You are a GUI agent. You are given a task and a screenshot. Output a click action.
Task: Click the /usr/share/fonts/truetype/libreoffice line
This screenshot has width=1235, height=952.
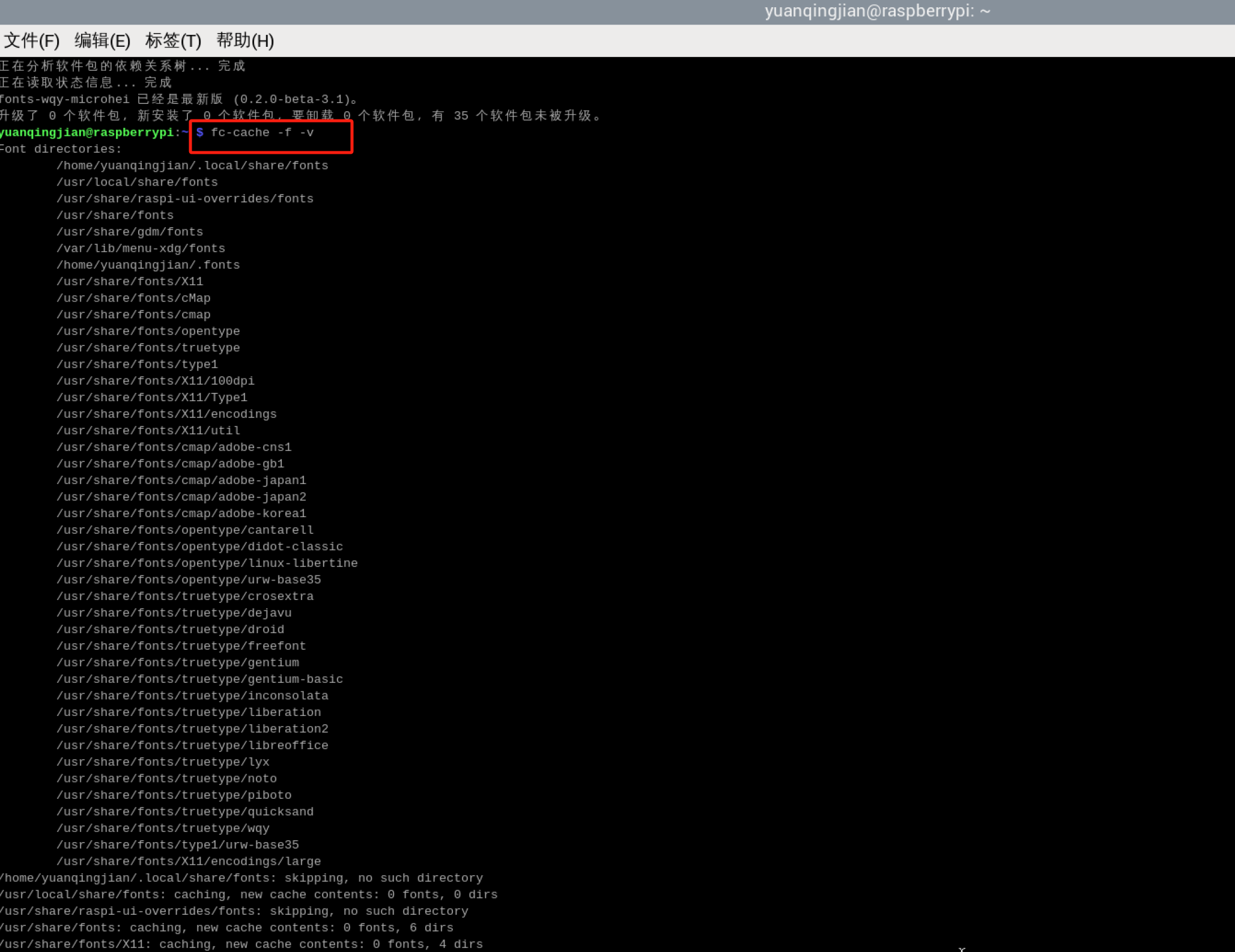(x=192, y=745)
